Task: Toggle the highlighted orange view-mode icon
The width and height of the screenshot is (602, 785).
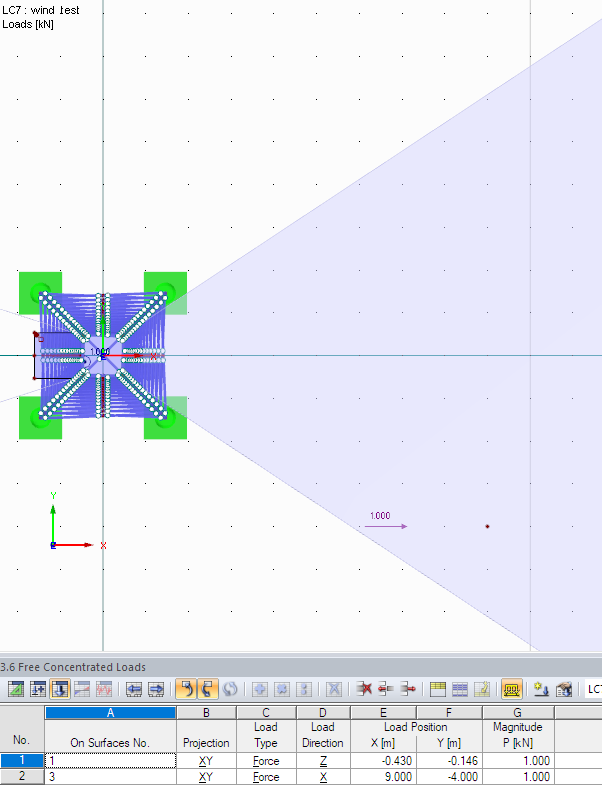Action: point(512,689)
